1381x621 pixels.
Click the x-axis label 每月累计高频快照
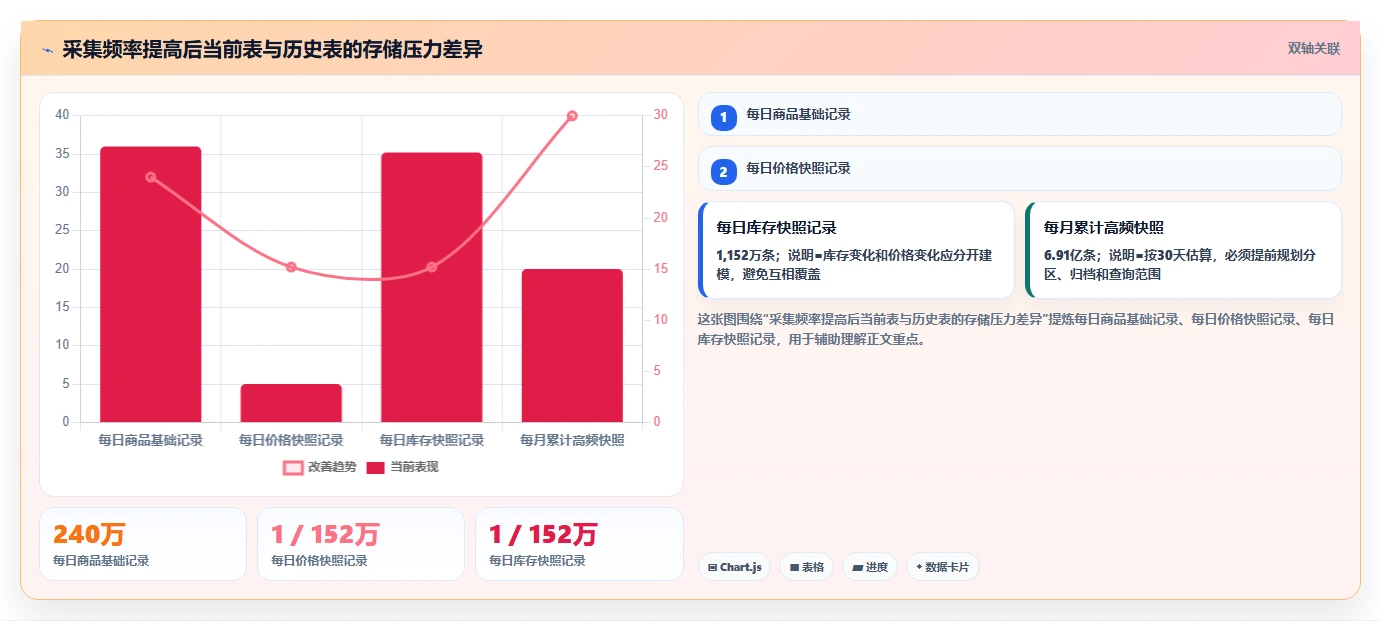(572, 440)
